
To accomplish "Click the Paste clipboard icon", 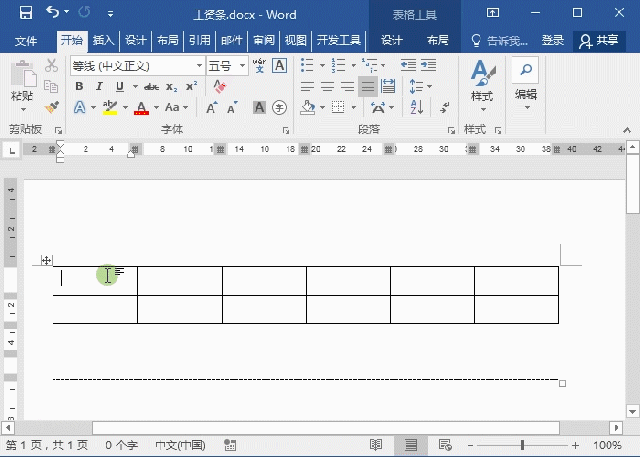I will [23, 75].
